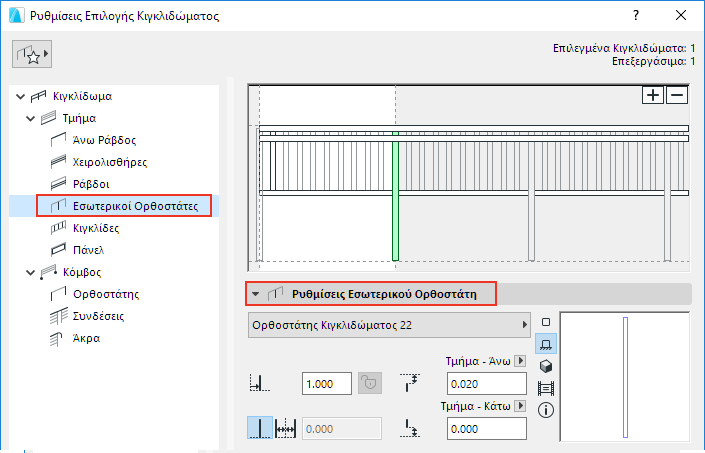Image resolution: width=705 pixels, height=453 pixels.
Task: Collapse the Κόμβος tree node
Action: (31, 272)
